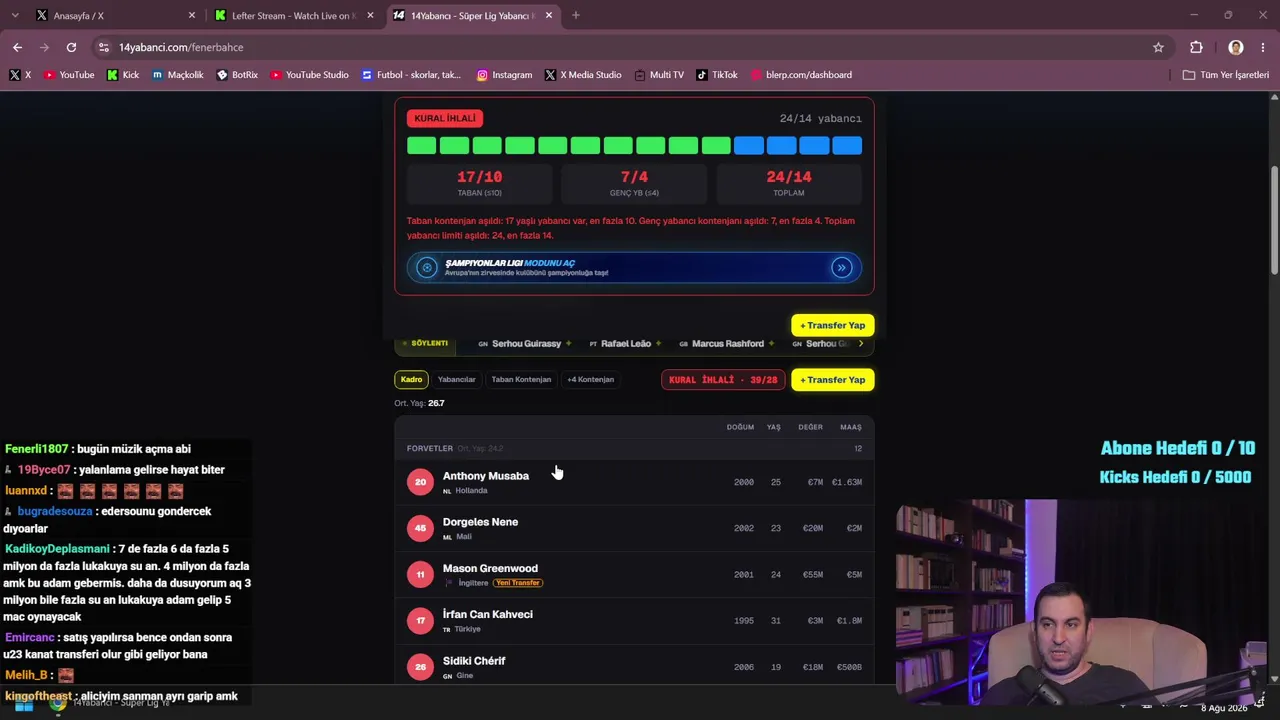Open the tab search dropdown arrow
1280x720 pixels.
tap(14, 15)
